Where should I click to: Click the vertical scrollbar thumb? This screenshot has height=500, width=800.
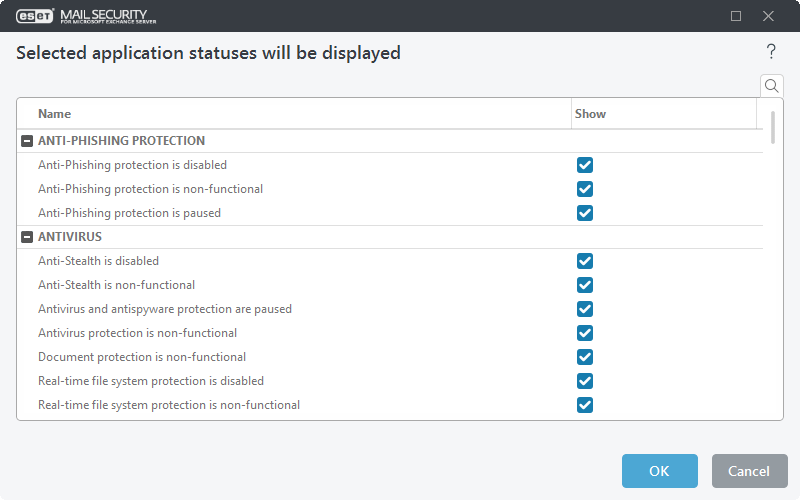[773, 127]
